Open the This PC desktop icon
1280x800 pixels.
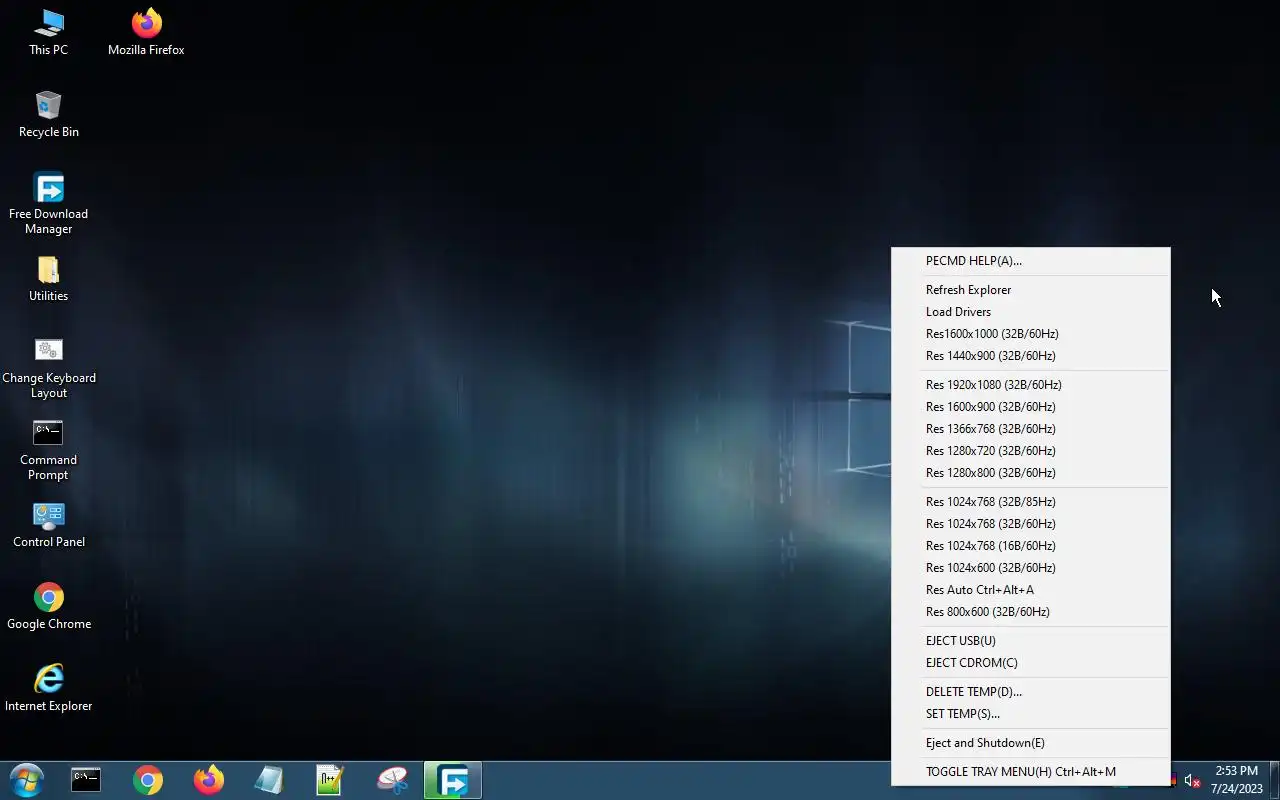[48, 32]
